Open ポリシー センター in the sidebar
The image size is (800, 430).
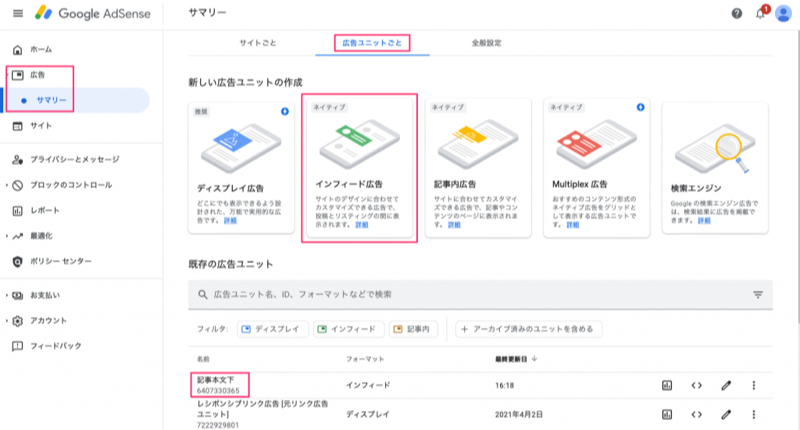point(61,261)
